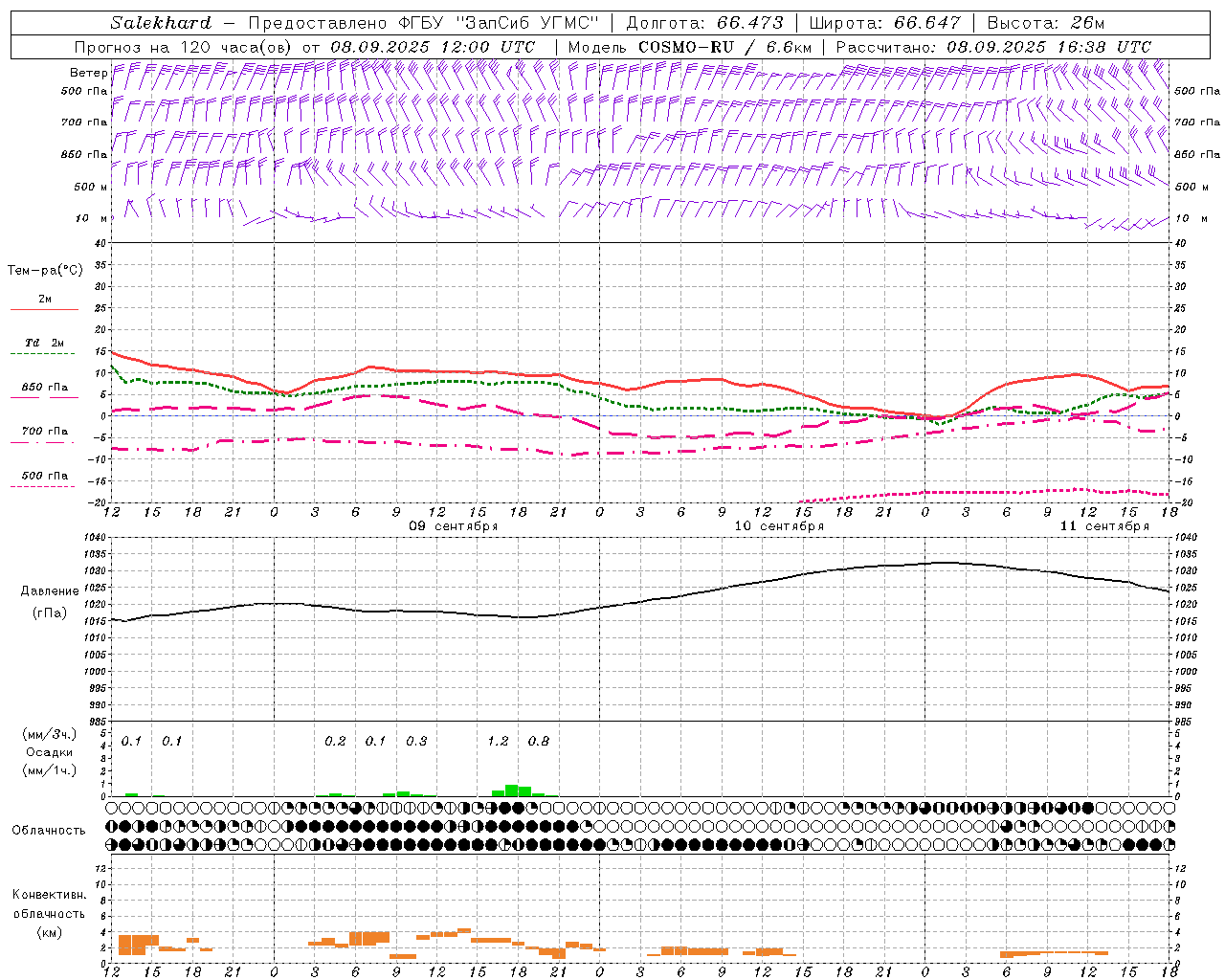The height and width of the screenshot is (980, 1225).
Task: Click the dashed green Td 2м legend line sample
Action: [42, 354]
